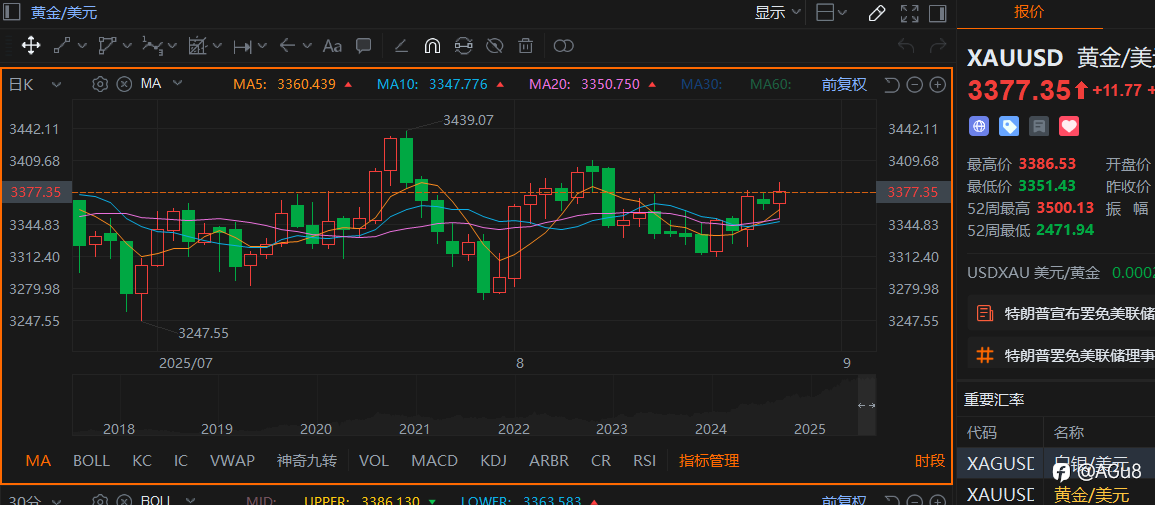Open the 显示 display dropdown

778,13
